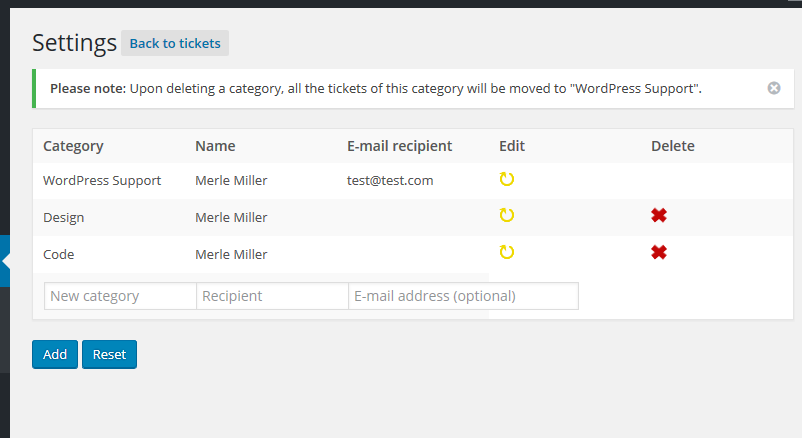Screen dimensions: 802x438
Task: Click the edit icon for Code category
Action: click(x=506, y=252)
